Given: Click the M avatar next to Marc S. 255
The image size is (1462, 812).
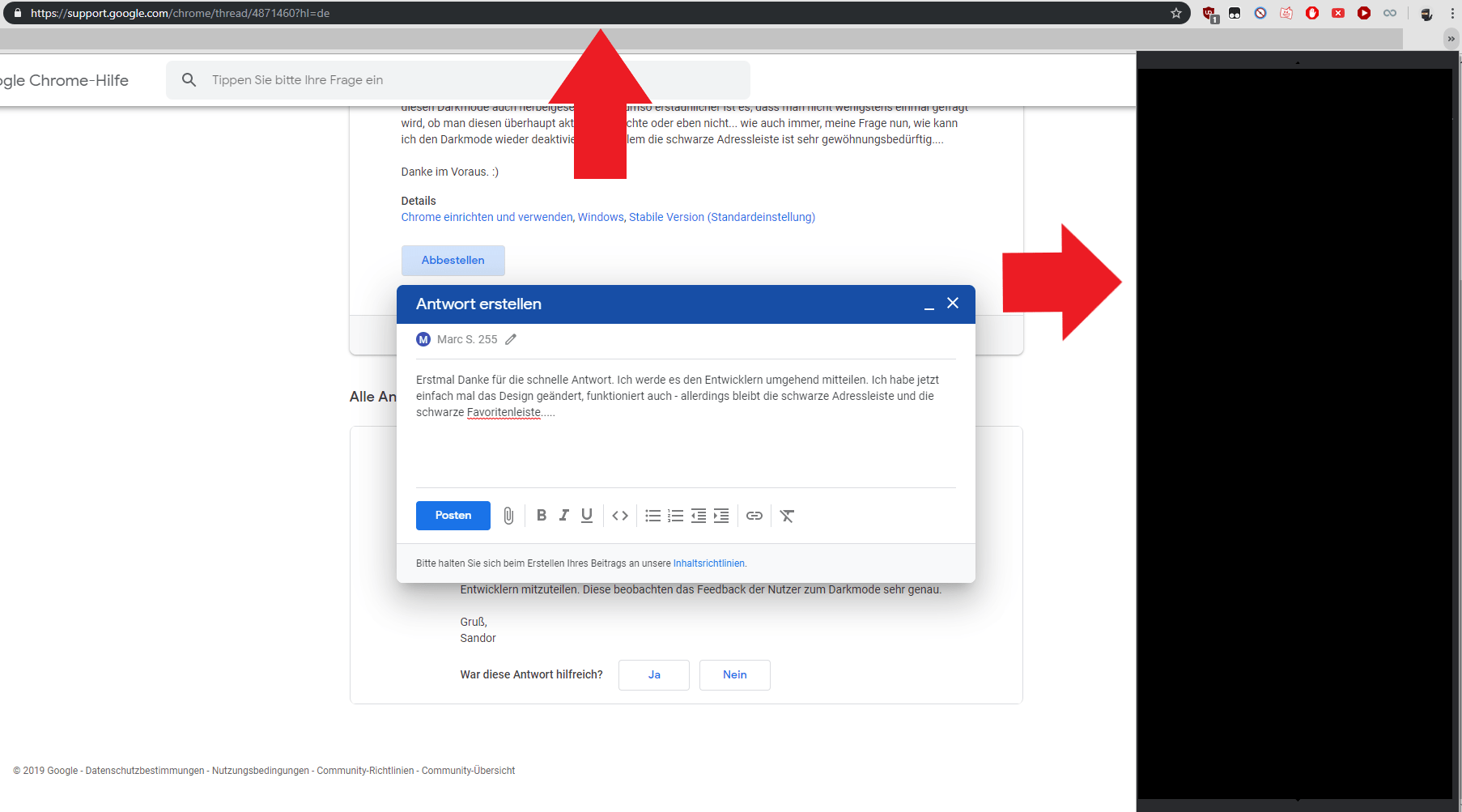Looking at the screenshot, I should pos(423,339).
